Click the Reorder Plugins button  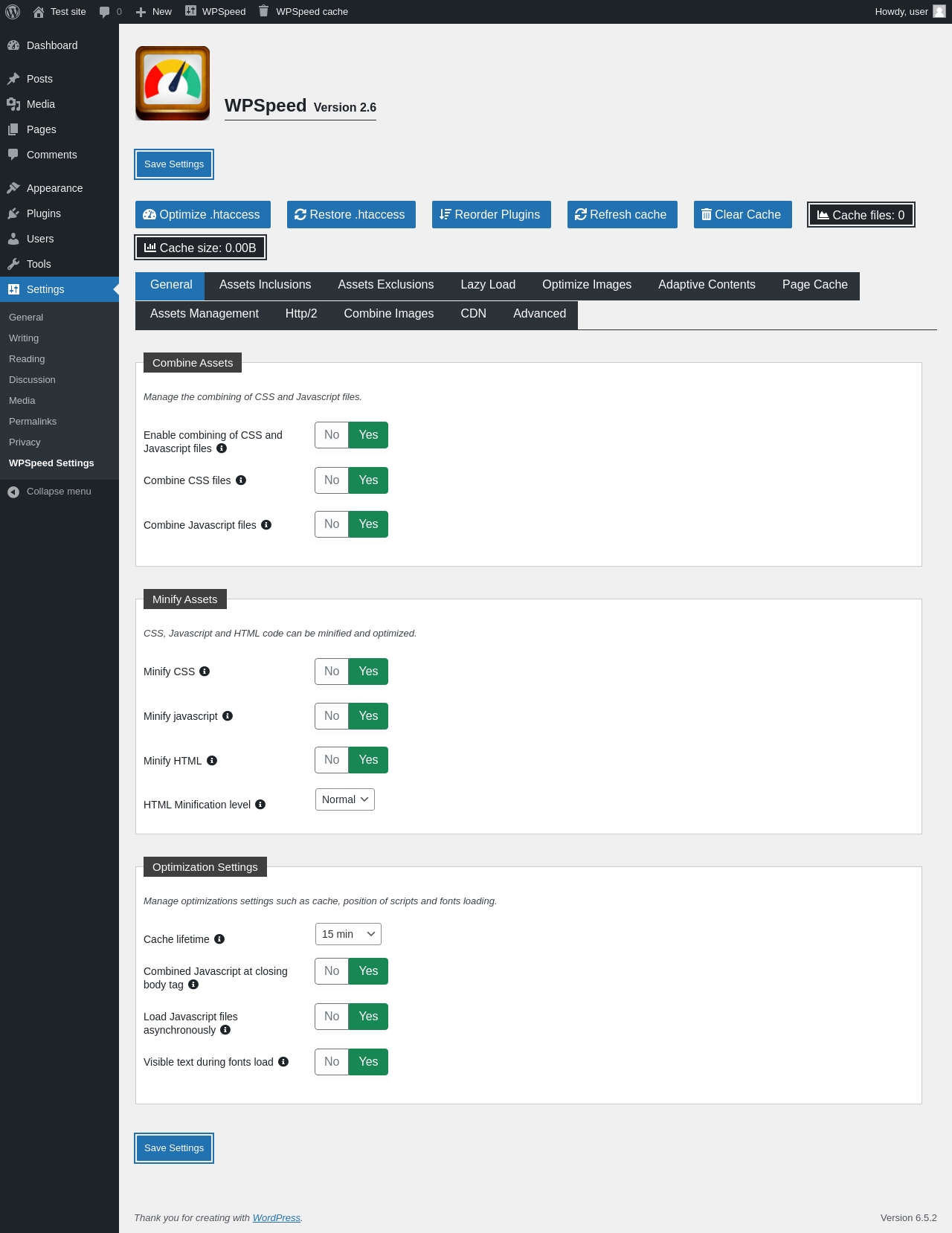click(x=492, y=215)
